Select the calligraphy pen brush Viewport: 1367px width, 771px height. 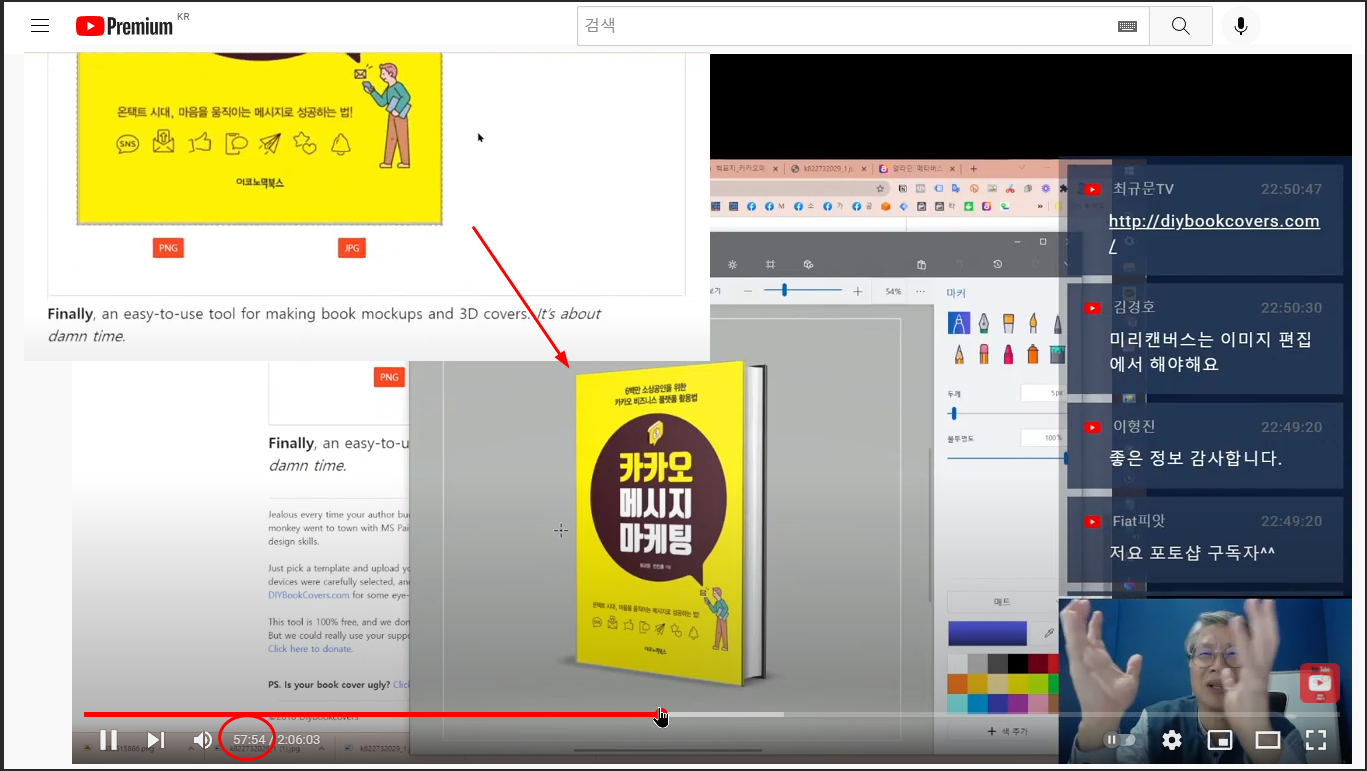click(983, 323)
